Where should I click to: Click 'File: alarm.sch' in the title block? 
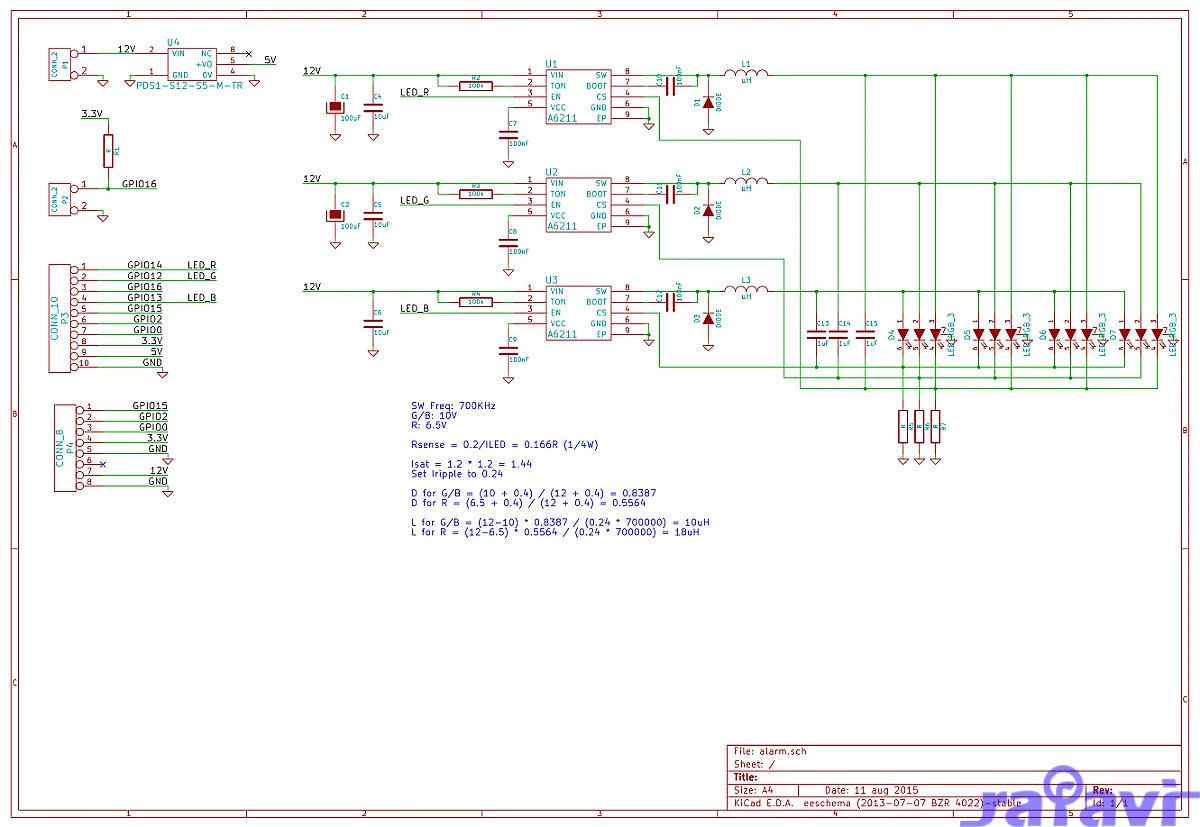point(770,750)
